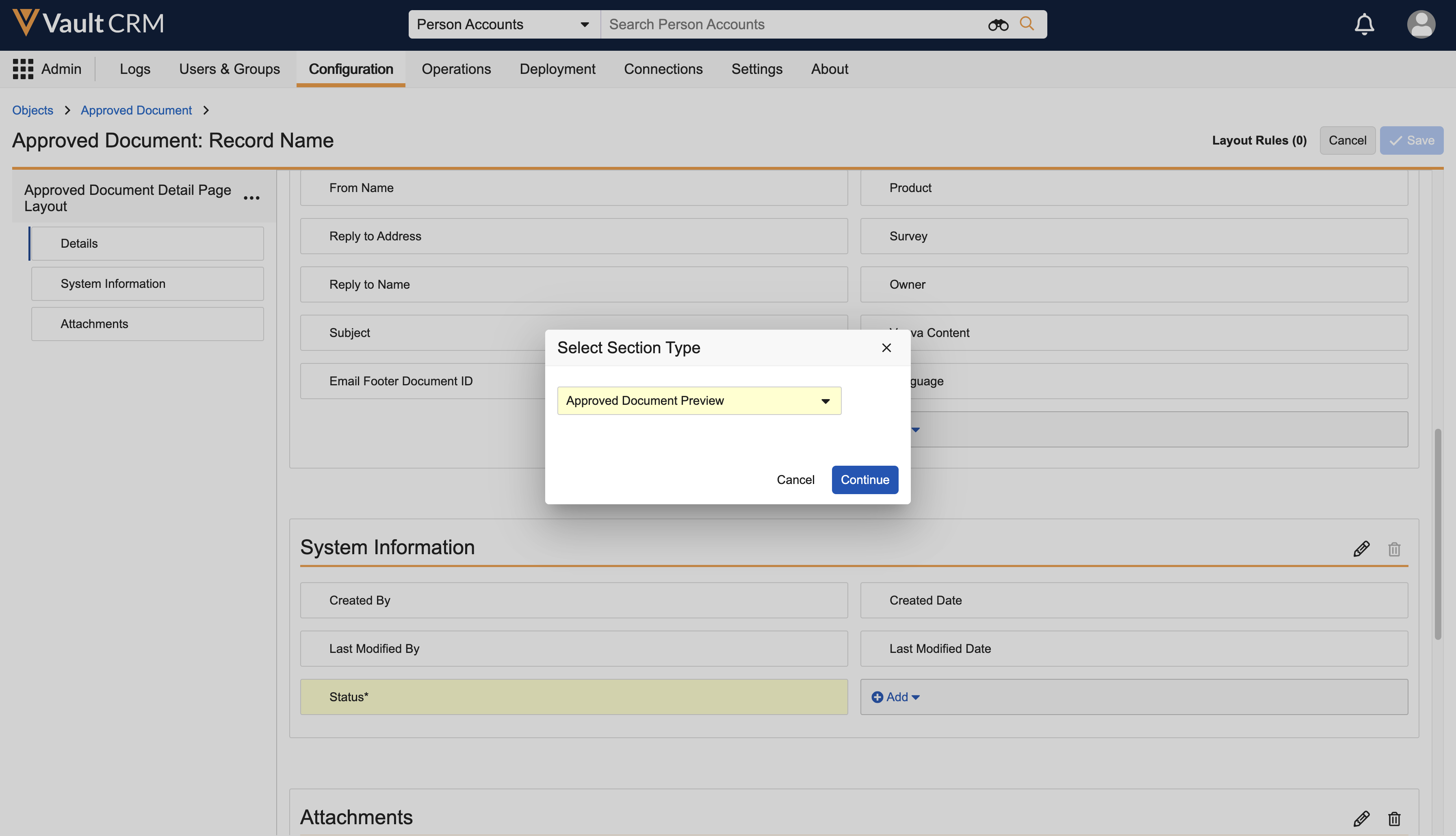Open the Users & Groups tab
The height and width of the screenshot is (836, 1456).
[x=229, y=69]
